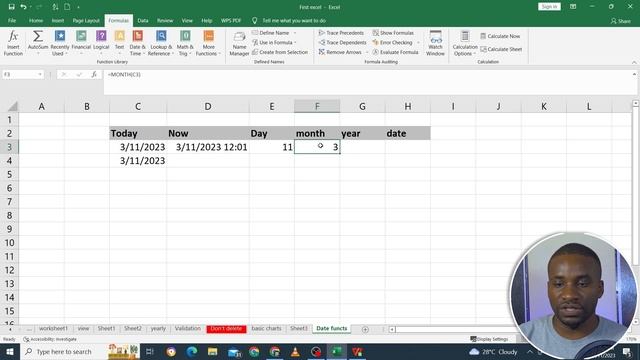Switch to the Insert tab

58,20
